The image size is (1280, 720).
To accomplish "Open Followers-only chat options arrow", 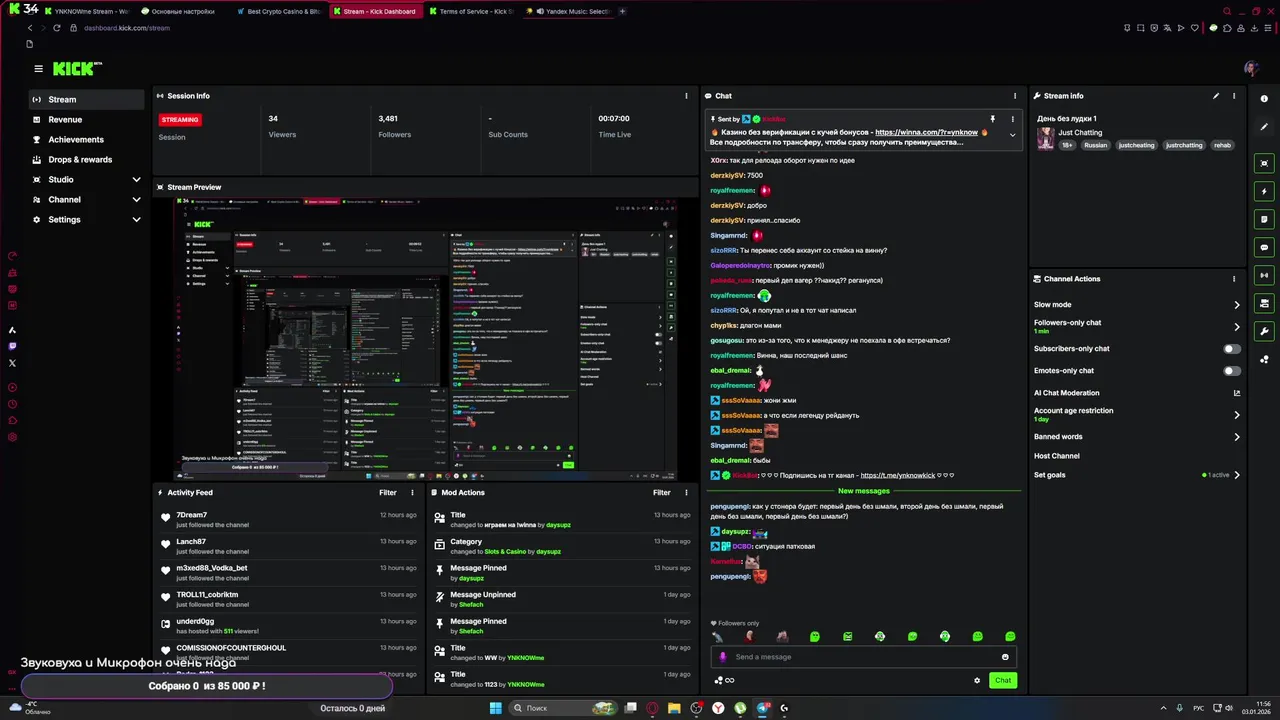I will pyautogui.click(x=1237, y=327).
